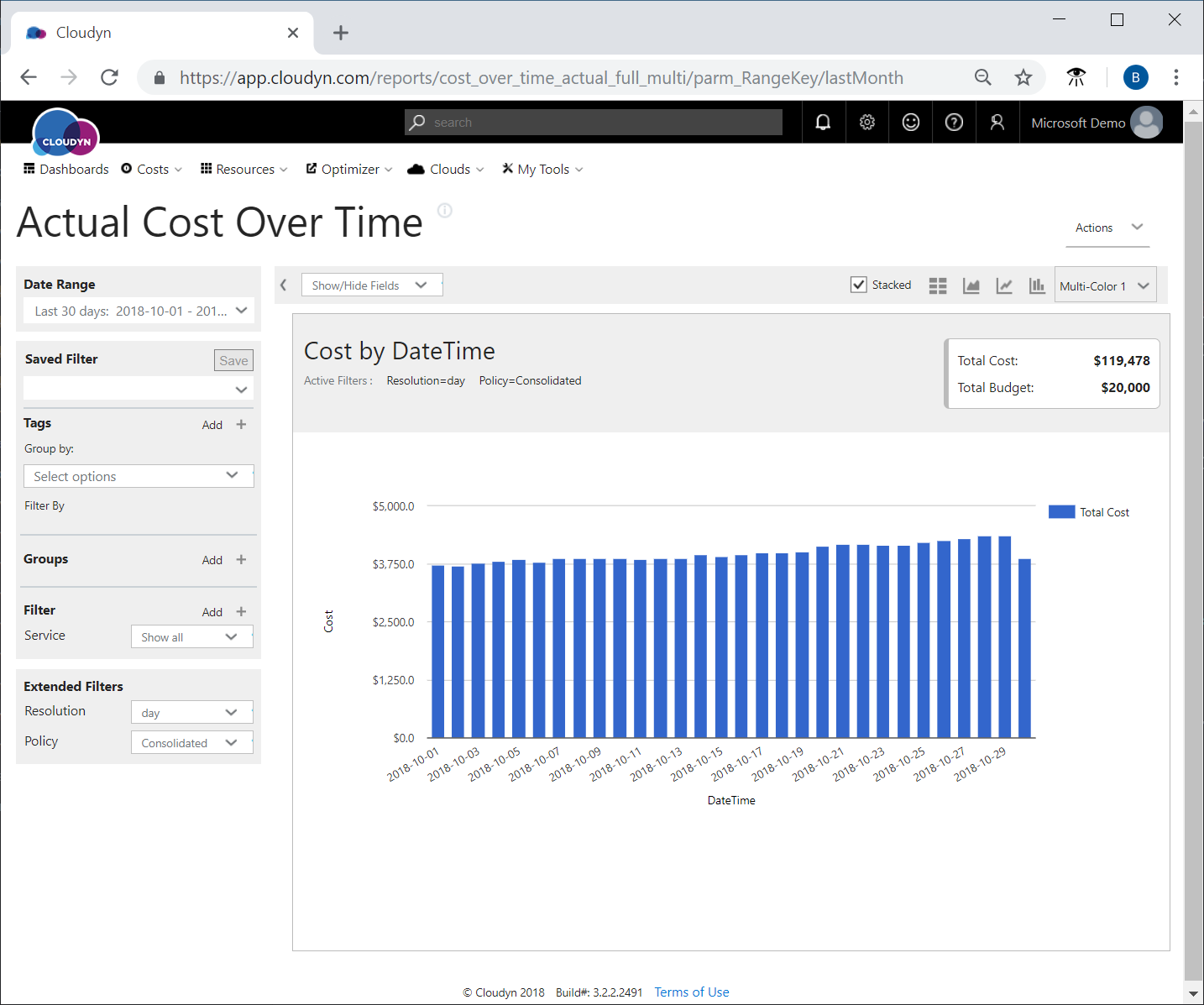This screenshot has height=1005, width=1204.
Task: Open the help question mark icon
Action: point(954,123)
